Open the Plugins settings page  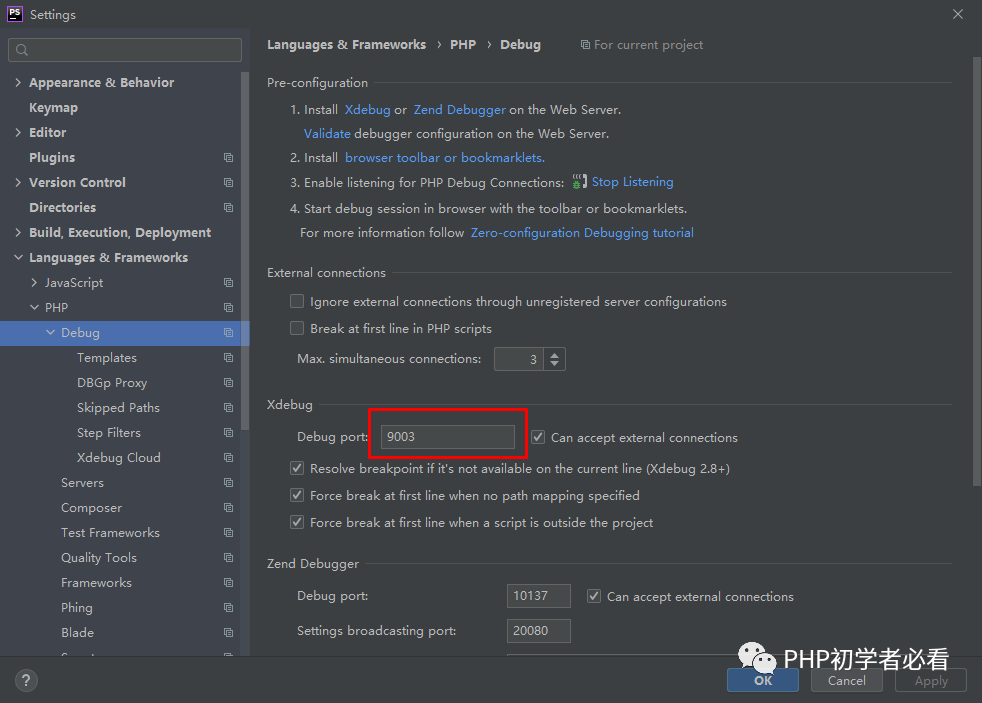[x=52, y=158]
